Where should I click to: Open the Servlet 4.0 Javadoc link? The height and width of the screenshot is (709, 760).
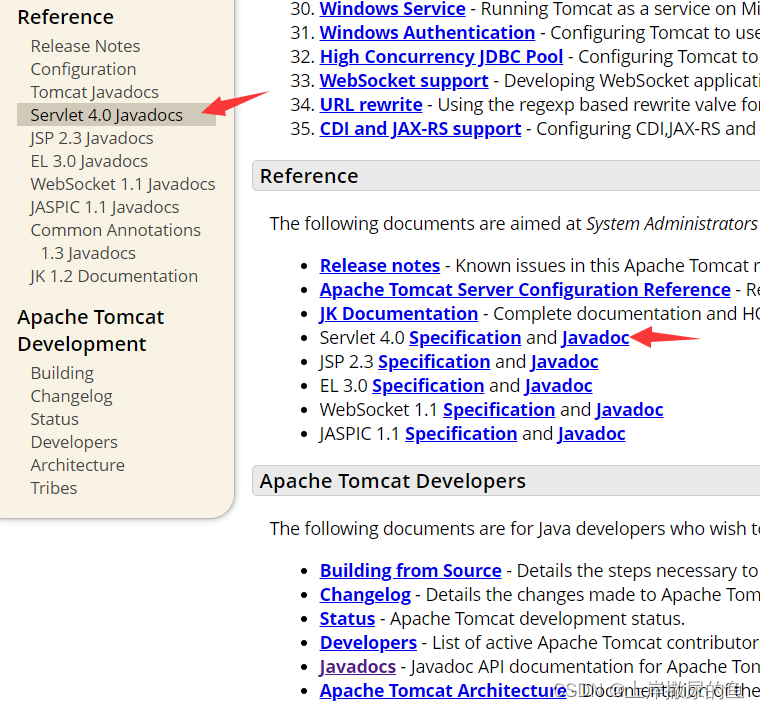(x=595, y=338)
